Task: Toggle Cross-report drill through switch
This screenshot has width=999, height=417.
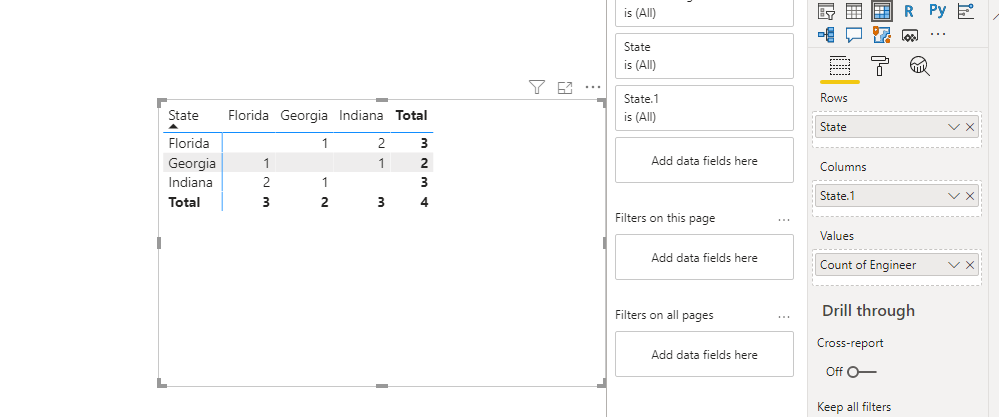Action: click(862, 372)
